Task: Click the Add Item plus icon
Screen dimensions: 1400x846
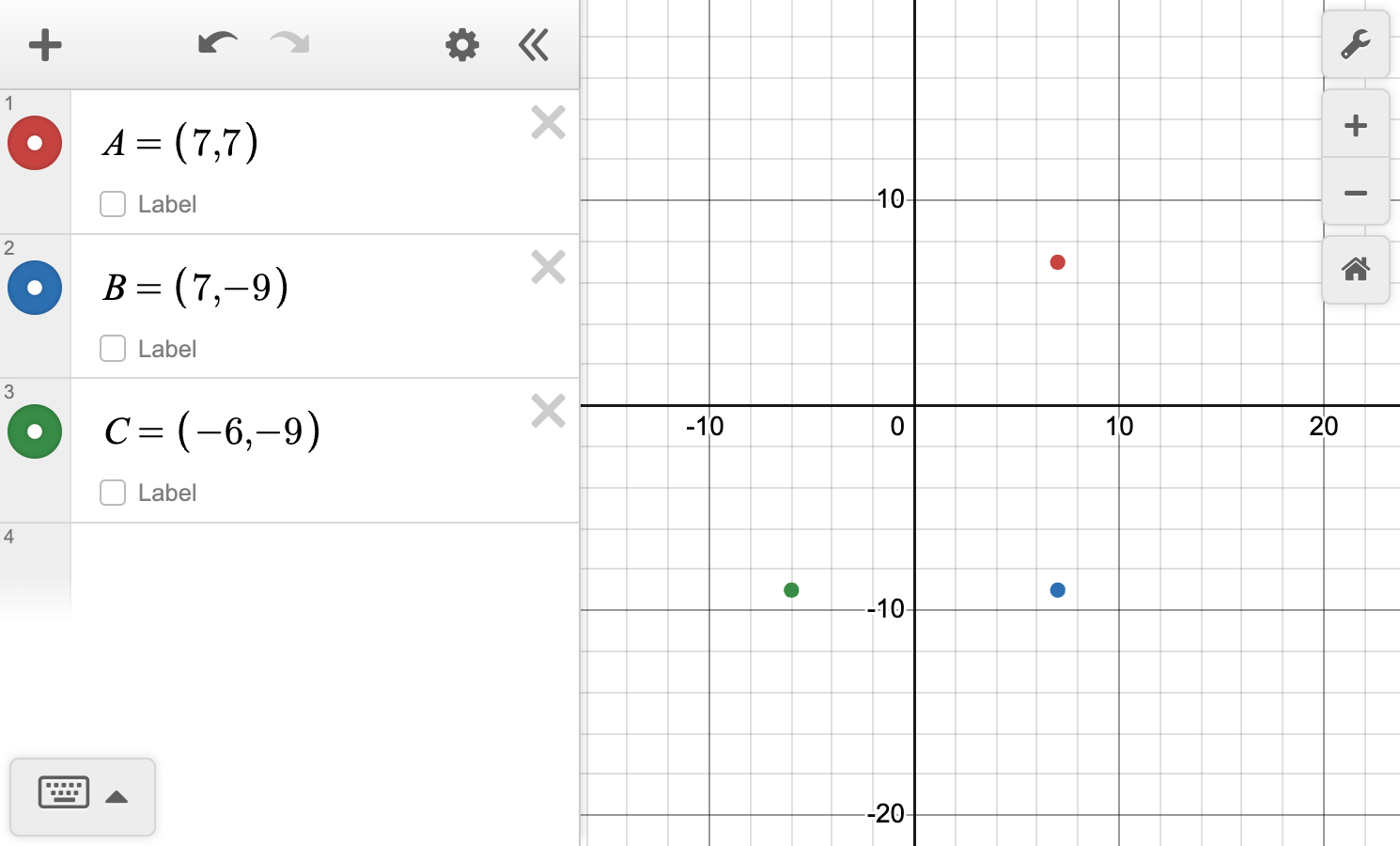Action: click(44, 44)
